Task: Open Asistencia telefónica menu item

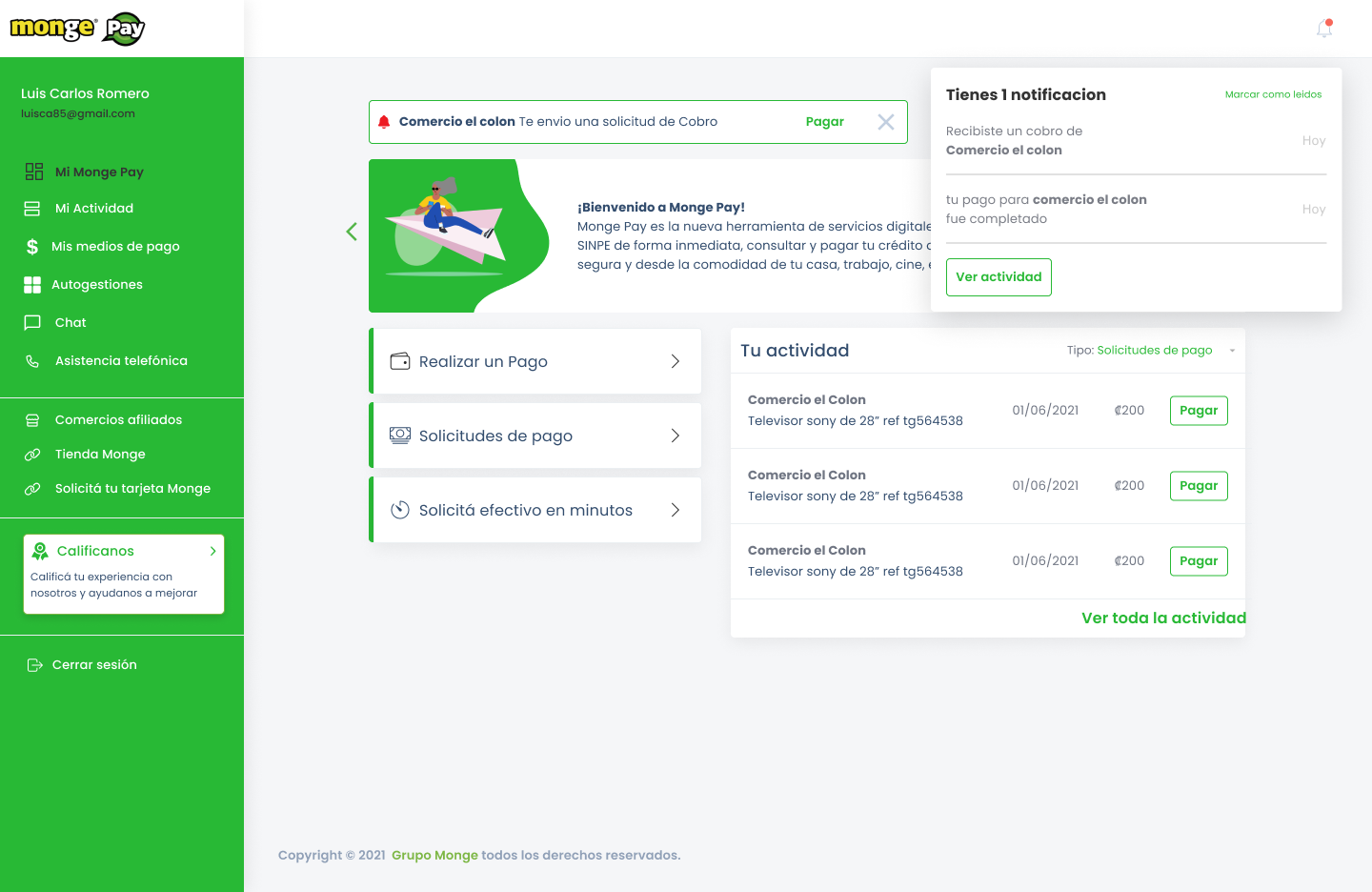Action: (121, 360)
